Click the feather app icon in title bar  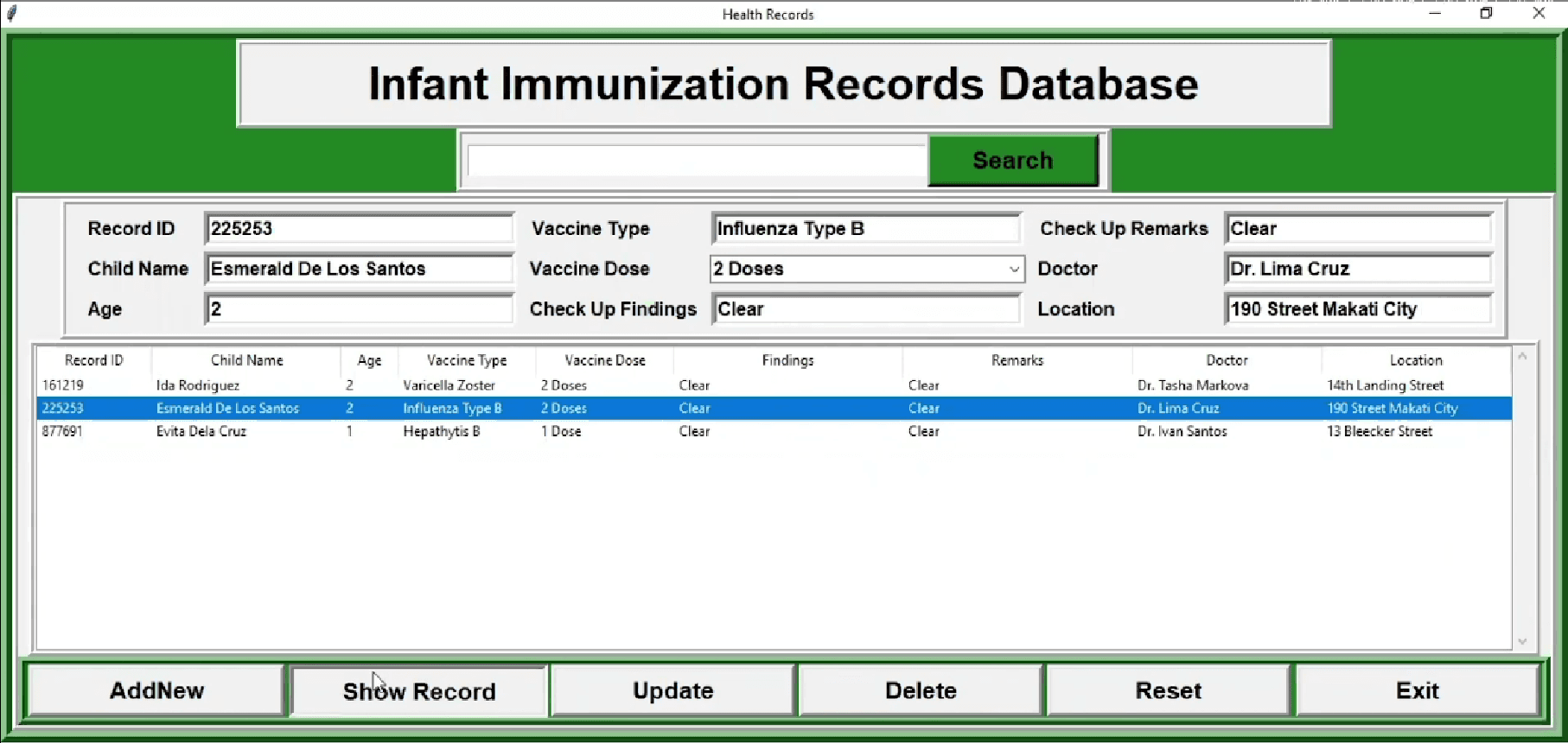[x=12, y=14]
